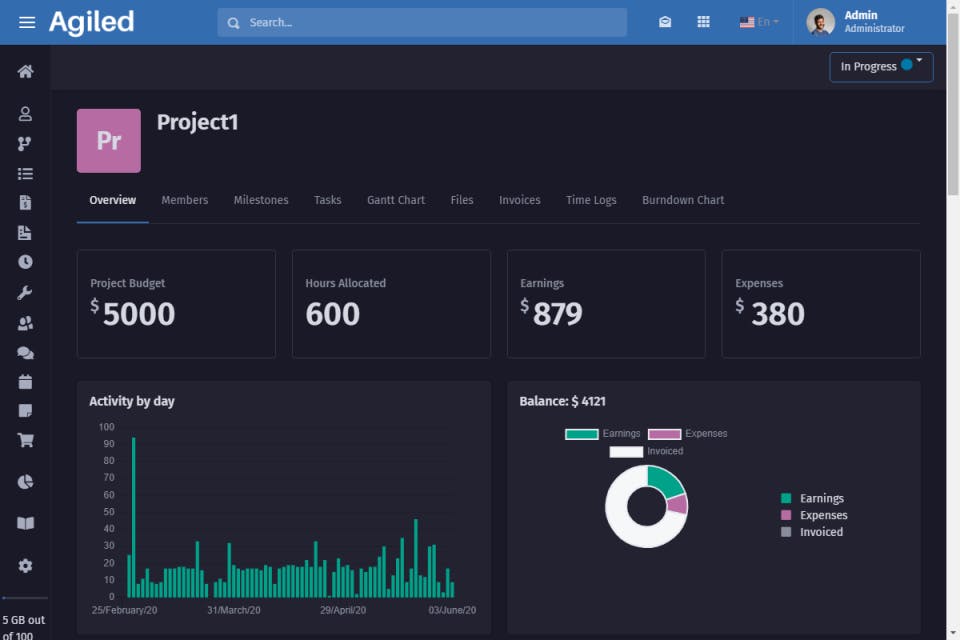This screenshot has height=640, width=960.
Task: Toggle the Invoiced series in chart legend
Action: 646,451
